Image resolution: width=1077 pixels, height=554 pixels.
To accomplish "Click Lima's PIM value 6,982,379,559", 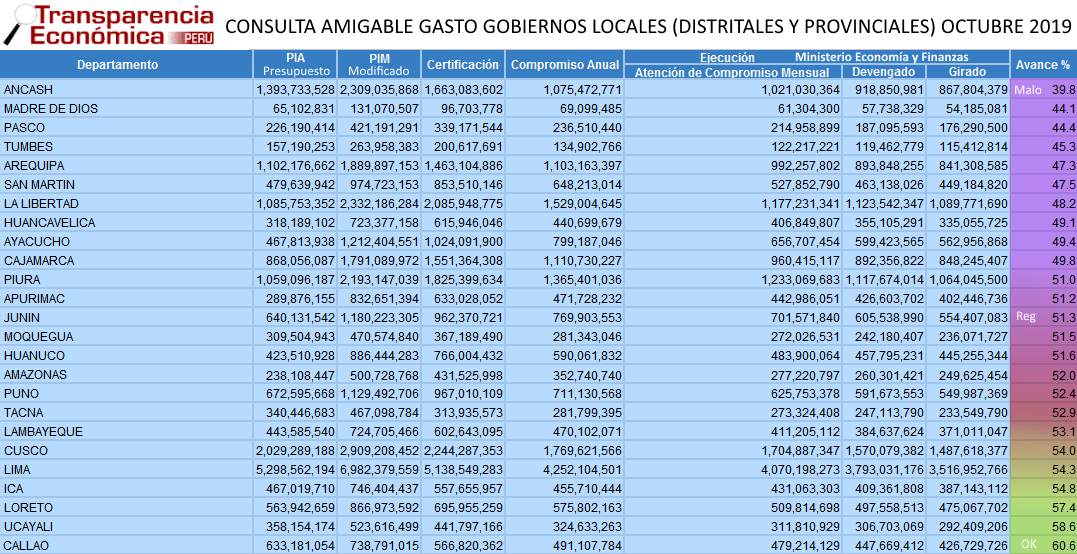I will tap(379, 470).
